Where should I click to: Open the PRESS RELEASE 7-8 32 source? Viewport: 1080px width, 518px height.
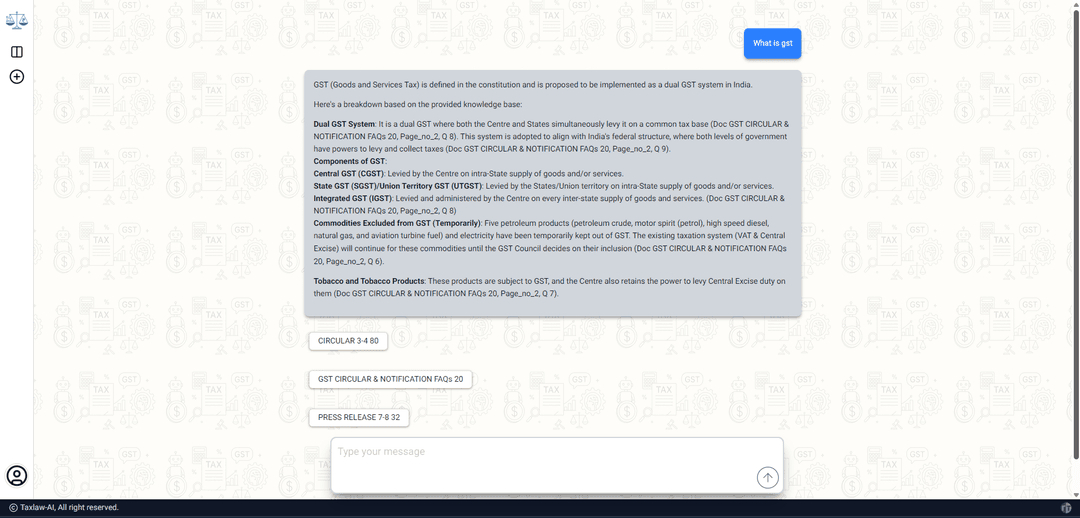point(359,417)
